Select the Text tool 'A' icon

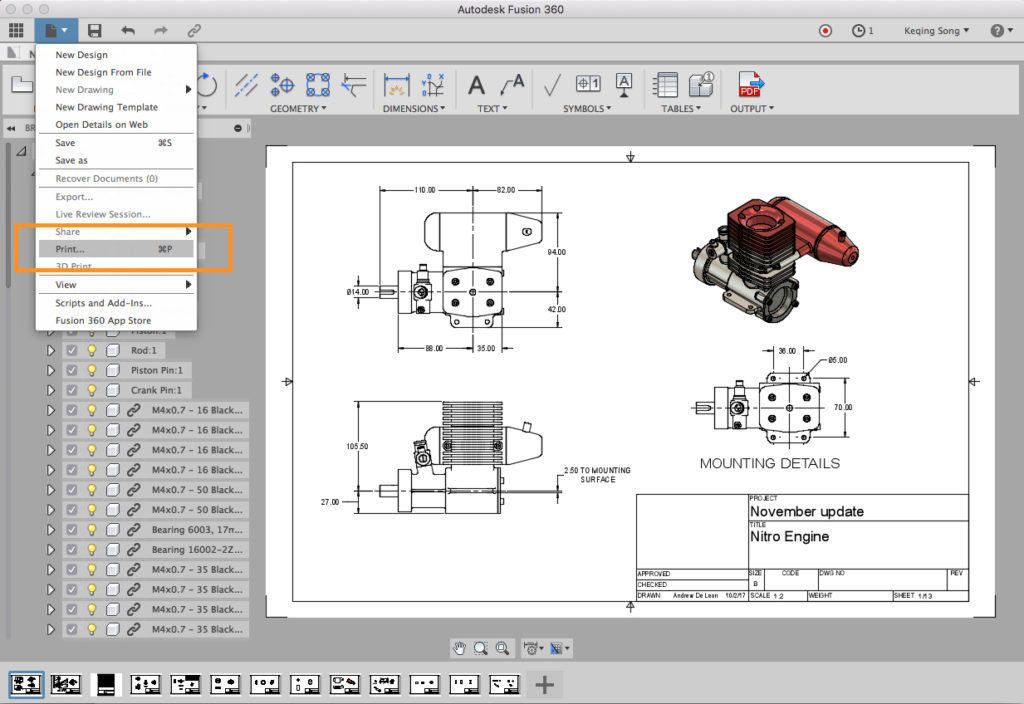click(477, 86)
